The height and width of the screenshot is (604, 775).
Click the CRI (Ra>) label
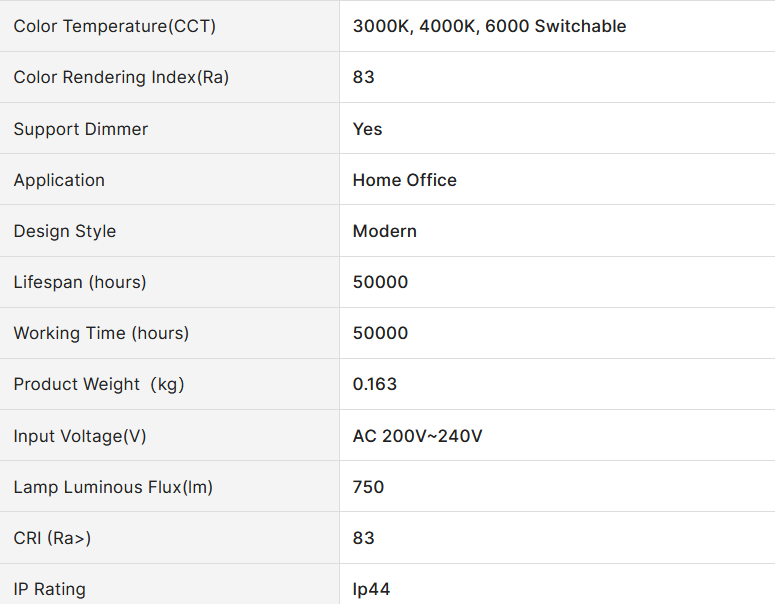(52, 538)
